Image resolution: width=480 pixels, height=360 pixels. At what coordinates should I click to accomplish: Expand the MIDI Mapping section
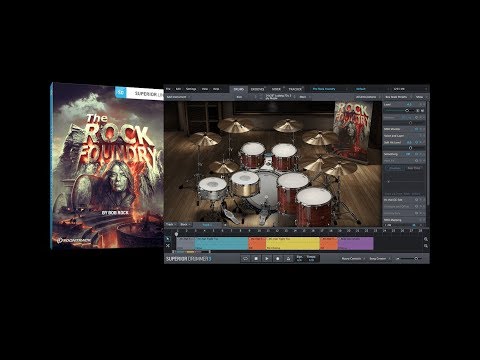point(404,220)
